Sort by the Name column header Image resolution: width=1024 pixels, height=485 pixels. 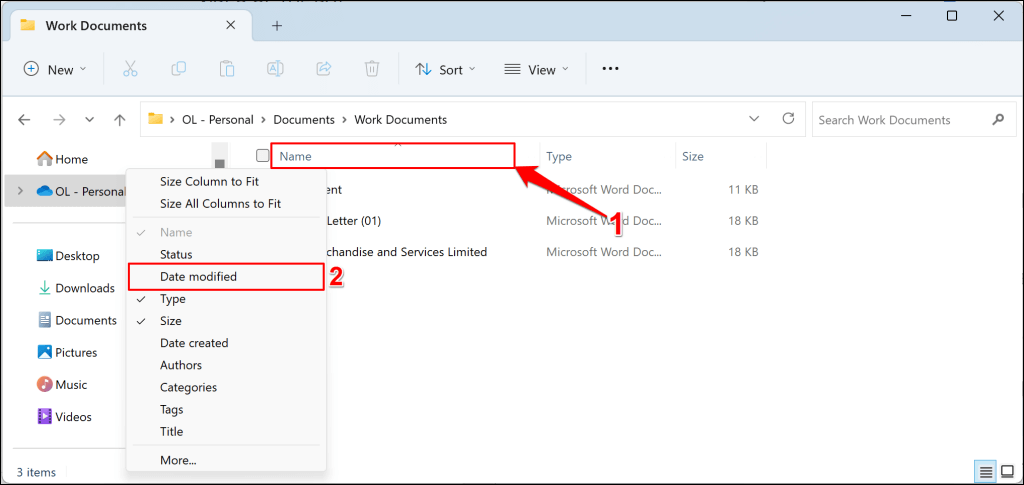coord(394,156)
